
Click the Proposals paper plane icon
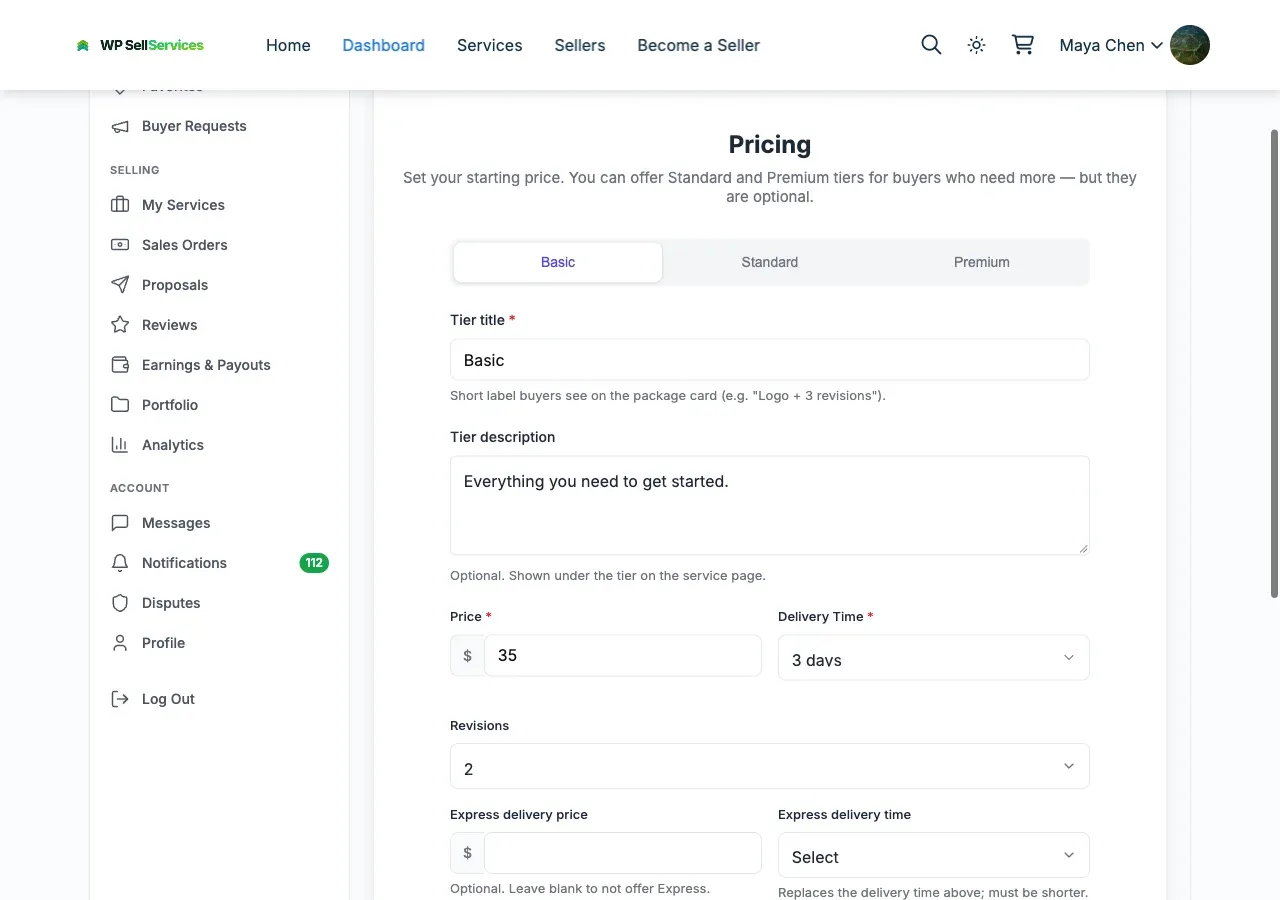120,285
